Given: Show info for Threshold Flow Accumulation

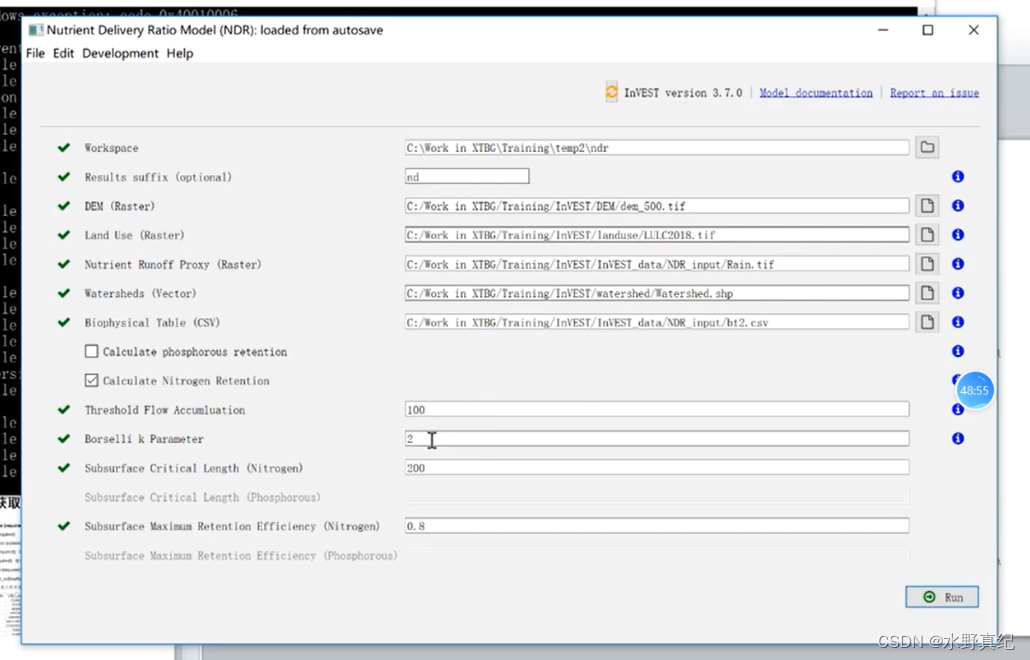Looking at the screenshot, I should click(958, 410).
